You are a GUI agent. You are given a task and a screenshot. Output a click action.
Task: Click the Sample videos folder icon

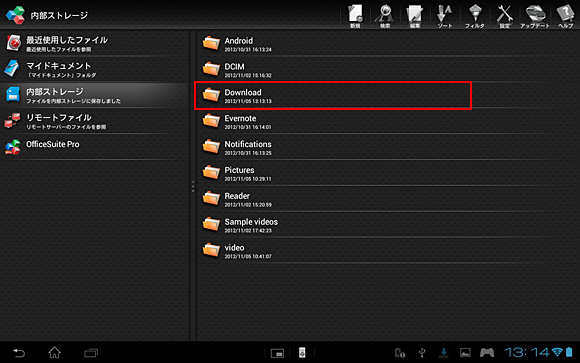point(211,224)
